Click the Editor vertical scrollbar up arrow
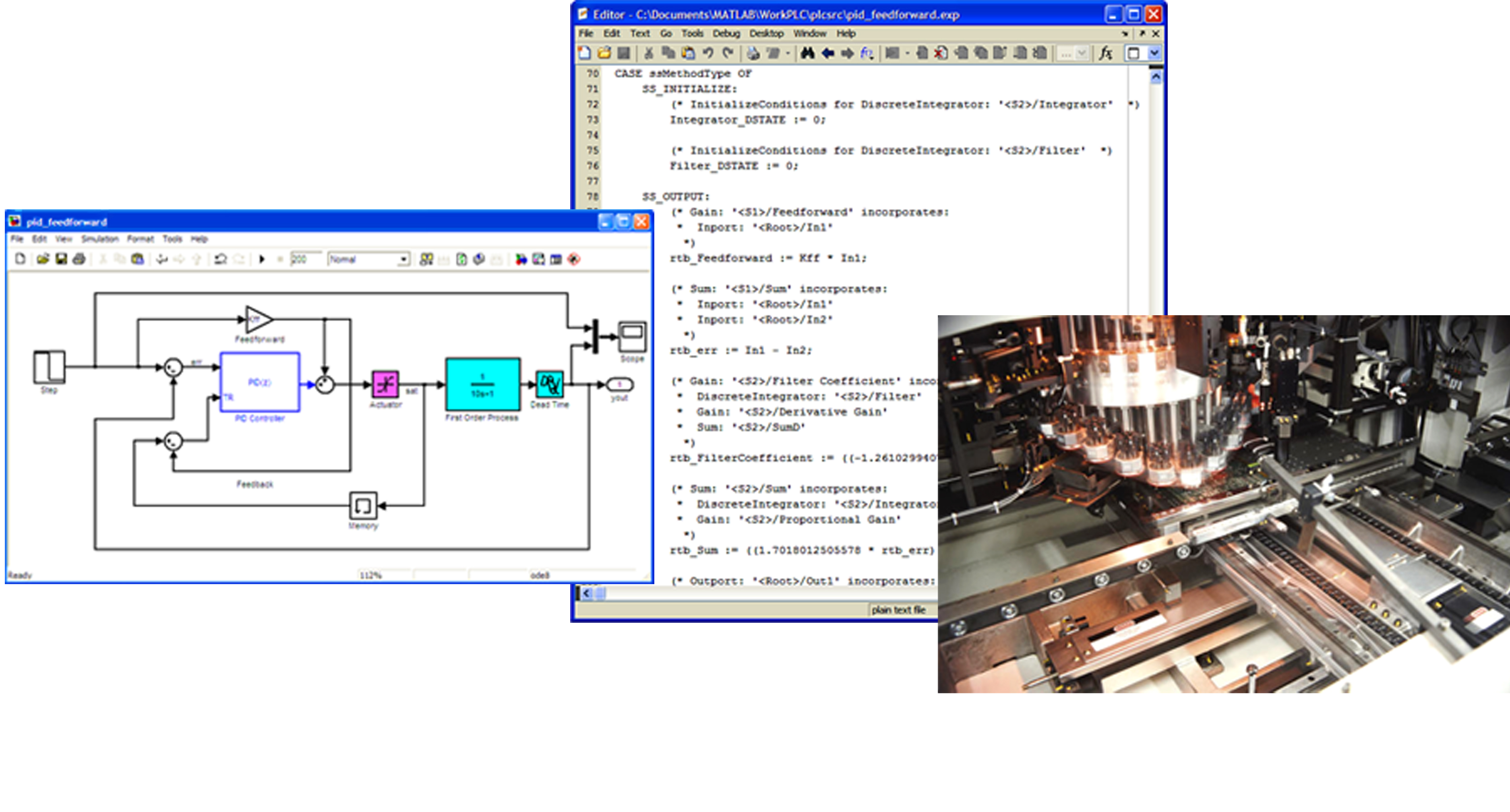1510x812 pixels. point(1155,77)
